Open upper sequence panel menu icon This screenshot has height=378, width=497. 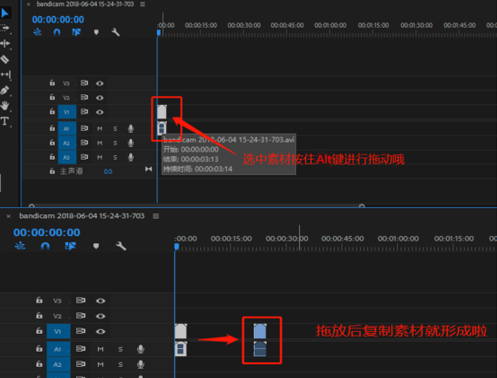click(x=142, y=4)
